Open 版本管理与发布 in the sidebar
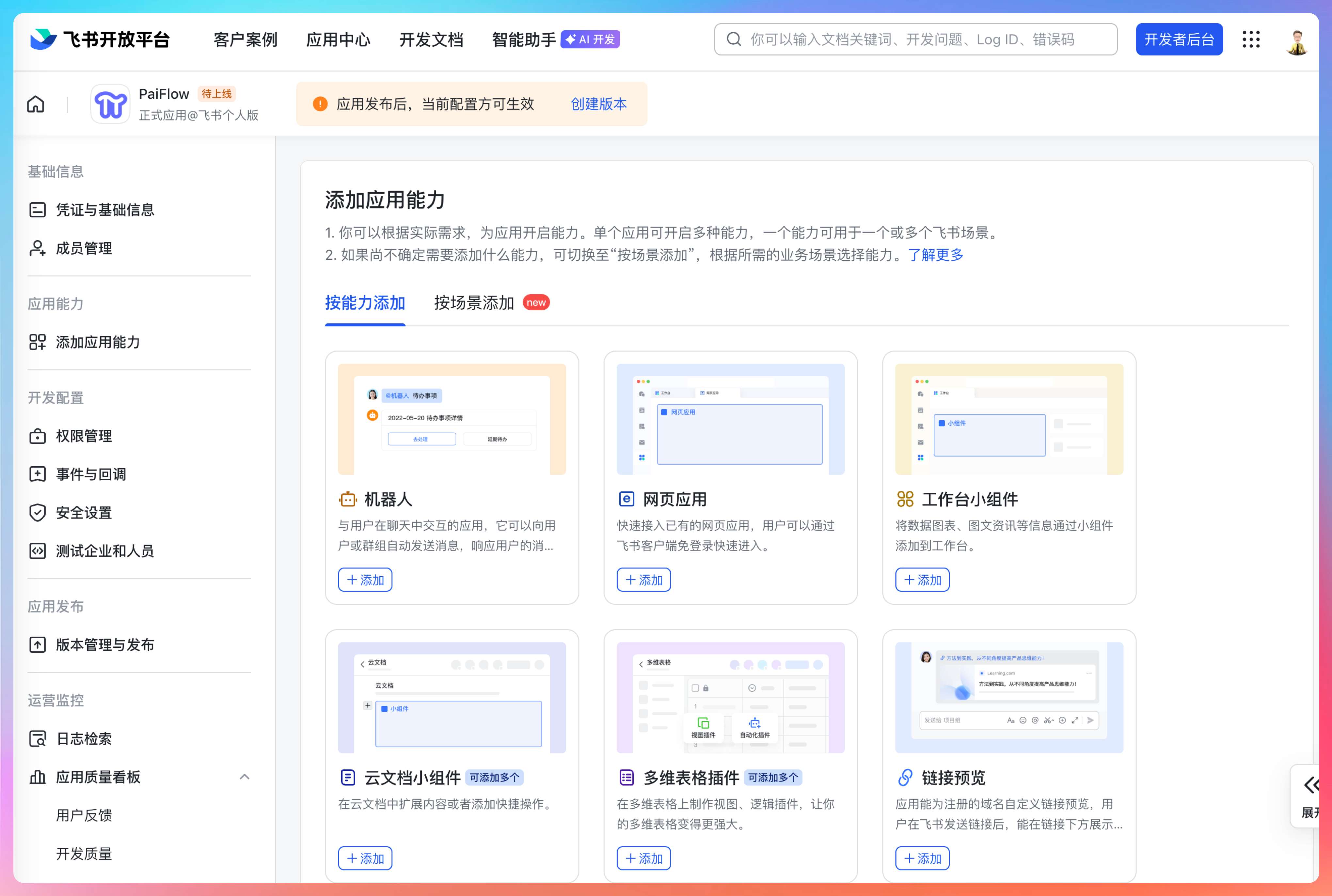Screen dimensions: 1332x896 click(x=104, y=644)
